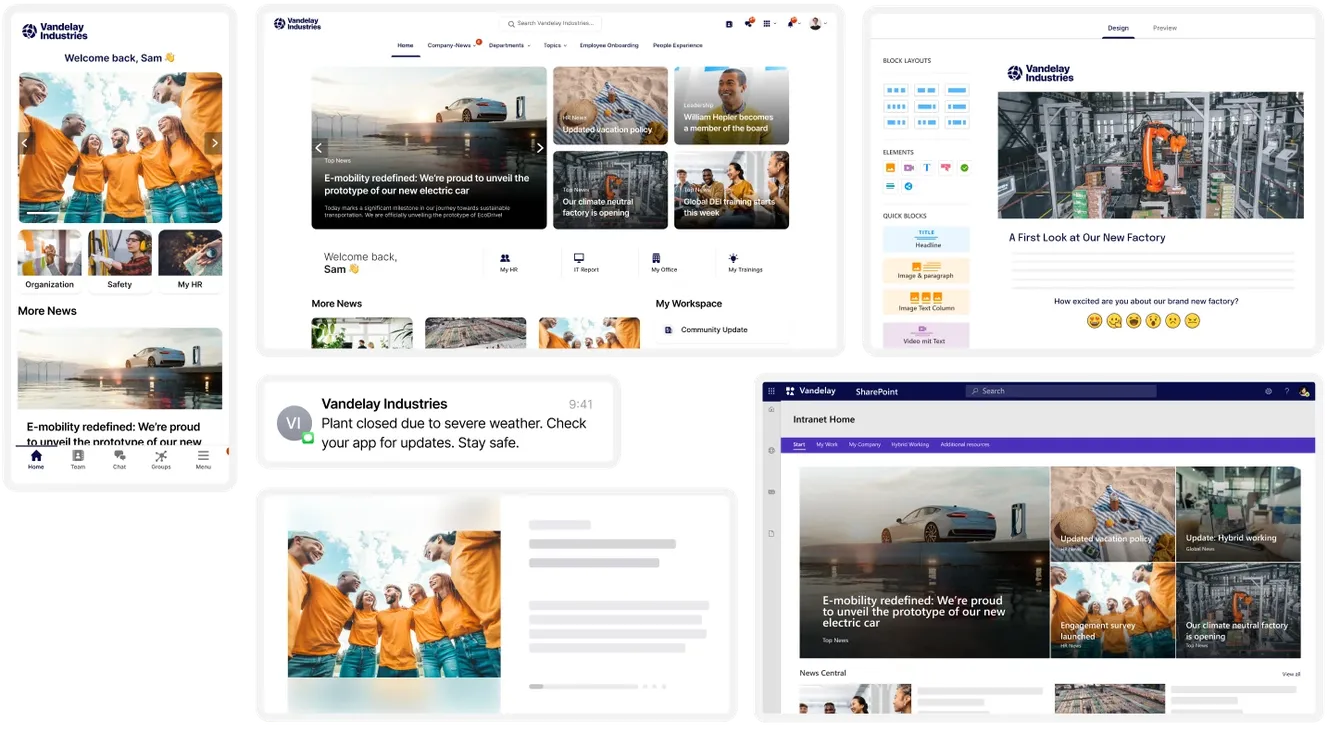Open the notifications bell in the intranet header
Image resolution: width=1328 pixels, height=733 pixels.
point(790,24)
